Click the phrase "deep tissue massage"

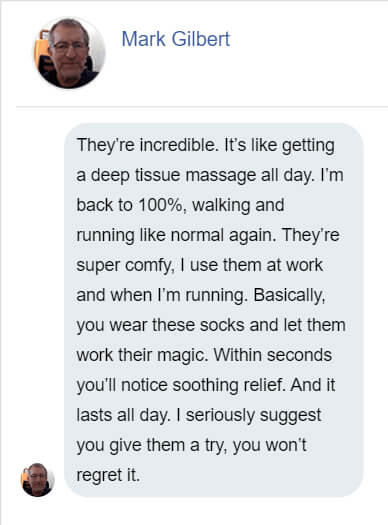click(x=173, y=175)
